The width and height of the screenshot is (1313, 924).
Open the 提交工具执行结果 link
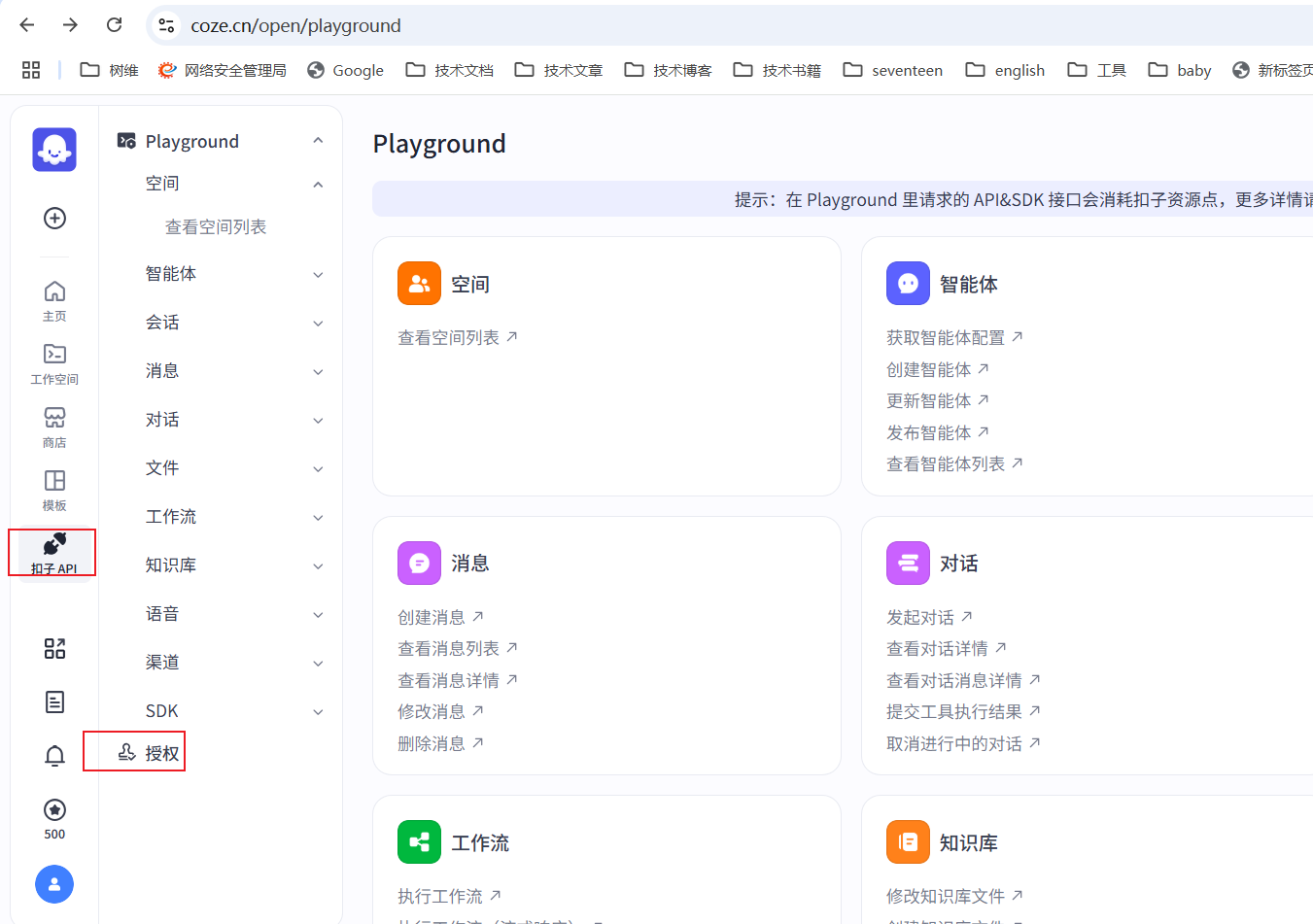point(963,711)
